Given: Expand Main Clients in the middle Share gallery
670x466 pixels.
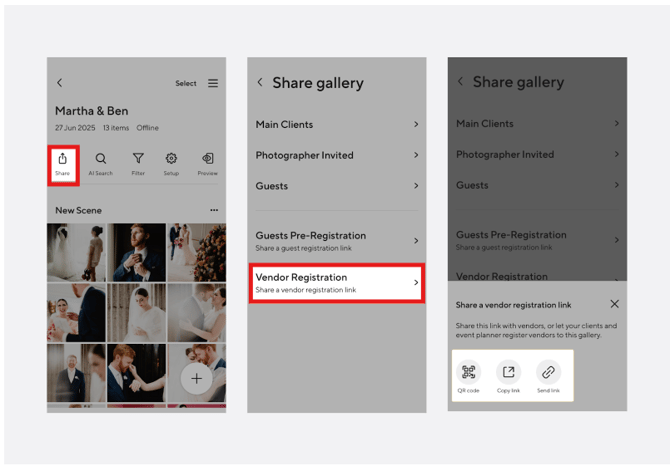Looking at the screenshot, I should (x=336, y=125).
